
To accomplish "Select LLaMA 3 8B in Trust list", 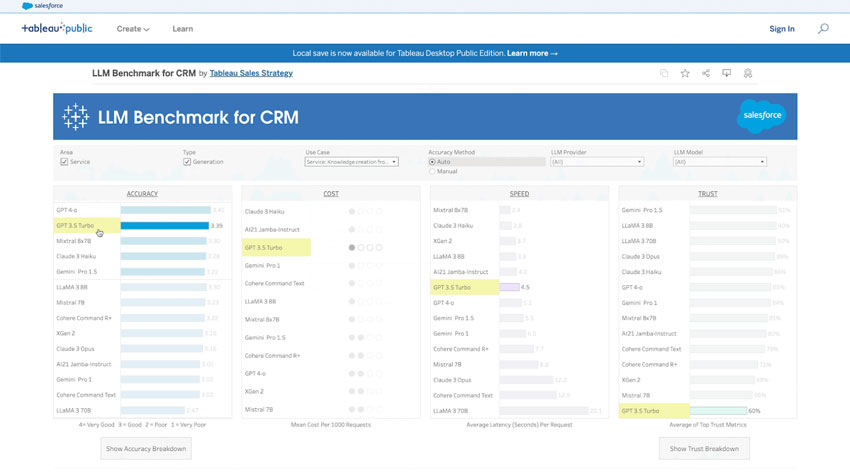I will (637, 226).
